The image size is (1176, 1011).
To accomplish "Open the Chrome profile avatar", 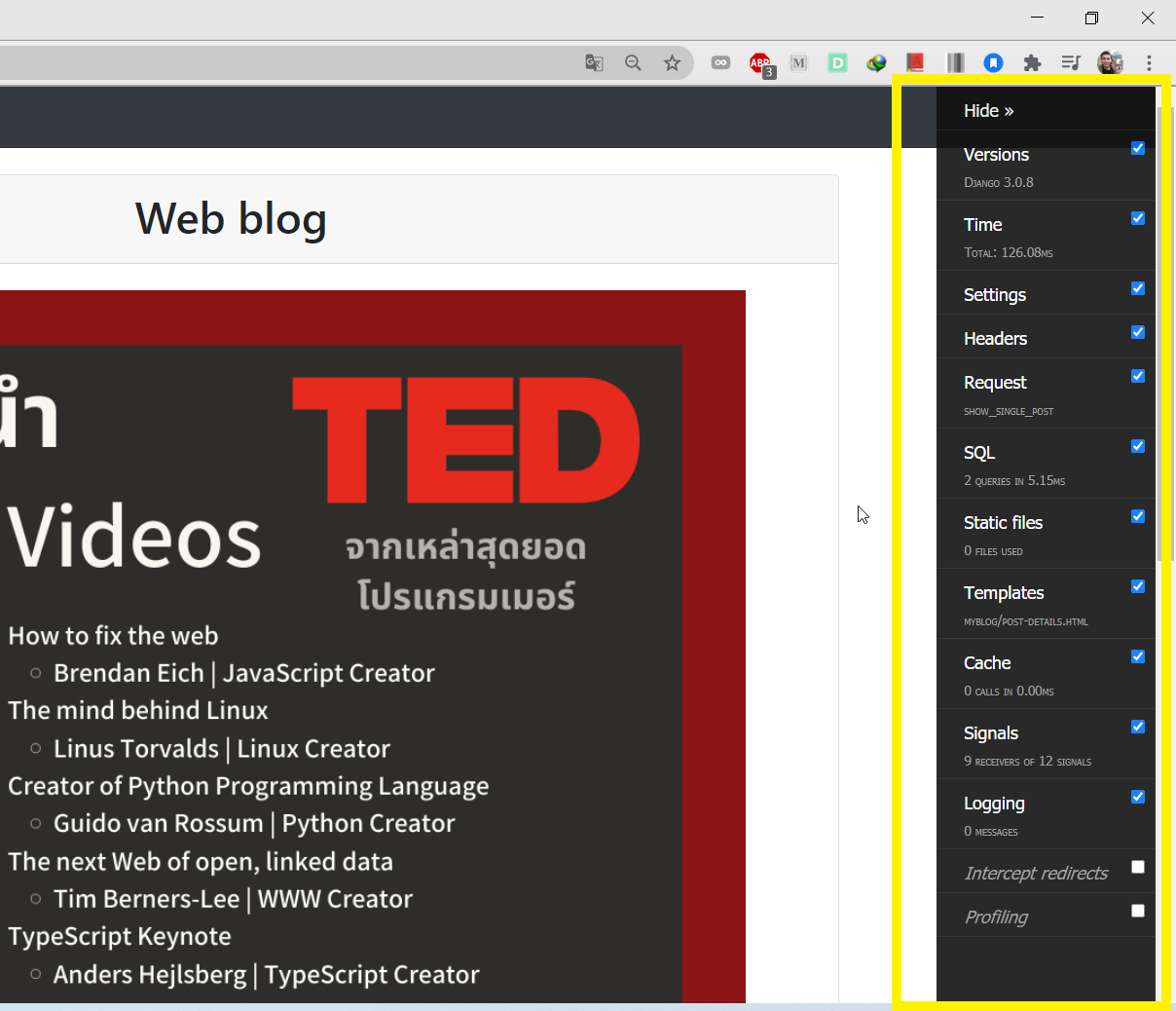I will pos(1110,63).
